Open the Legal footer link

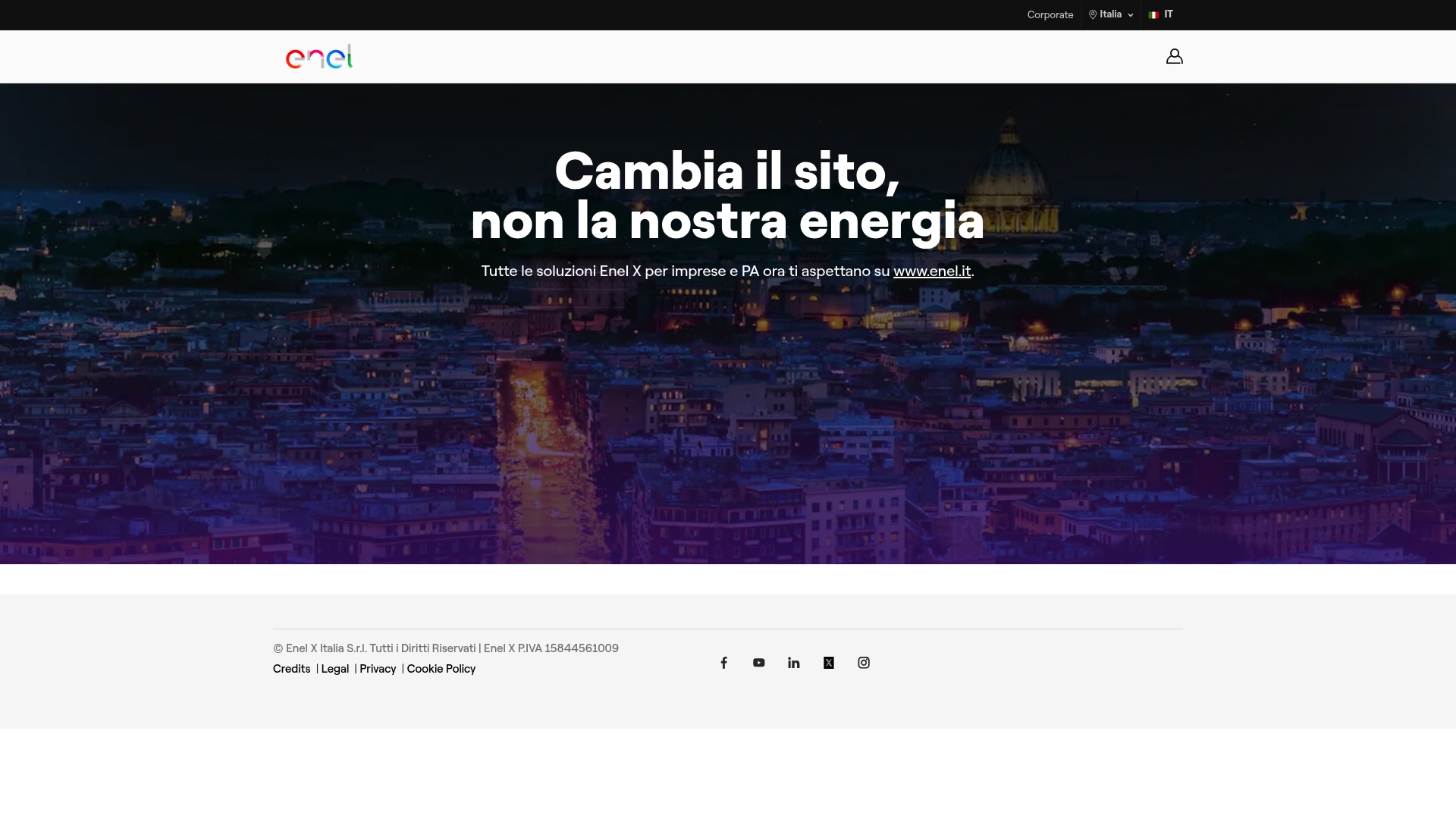[334, 669]
